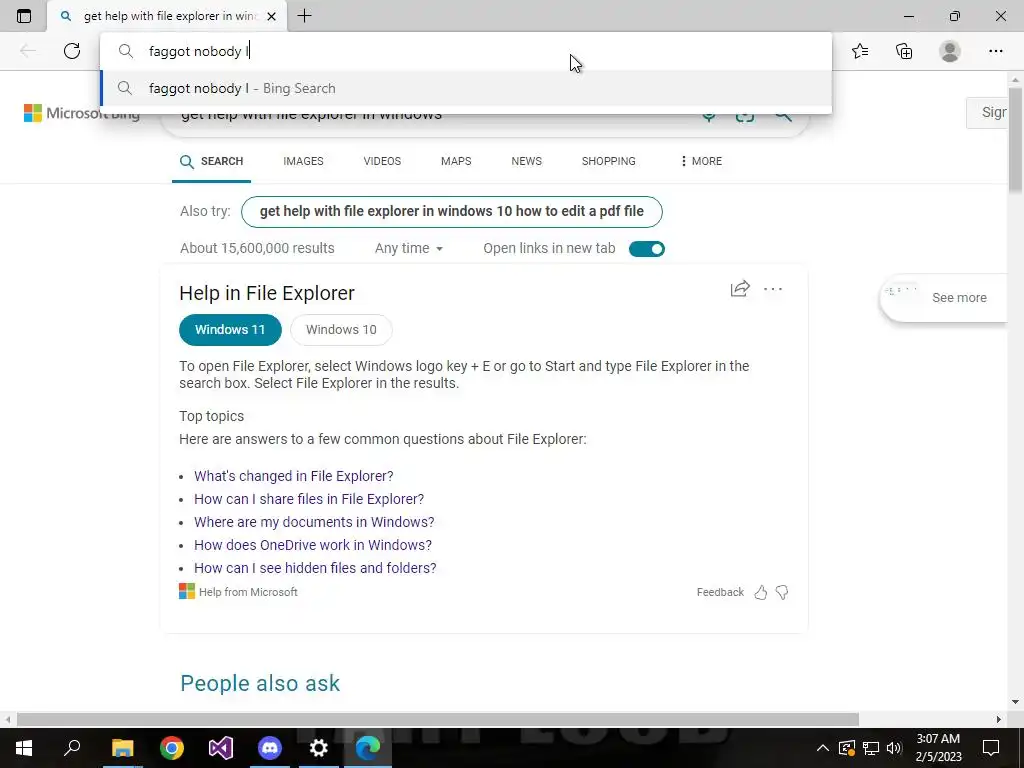Image resolution: width=1024 pixels, height=768 pixels.
Task: Click the Microsoft Bing logo
Action: (82, 113)
